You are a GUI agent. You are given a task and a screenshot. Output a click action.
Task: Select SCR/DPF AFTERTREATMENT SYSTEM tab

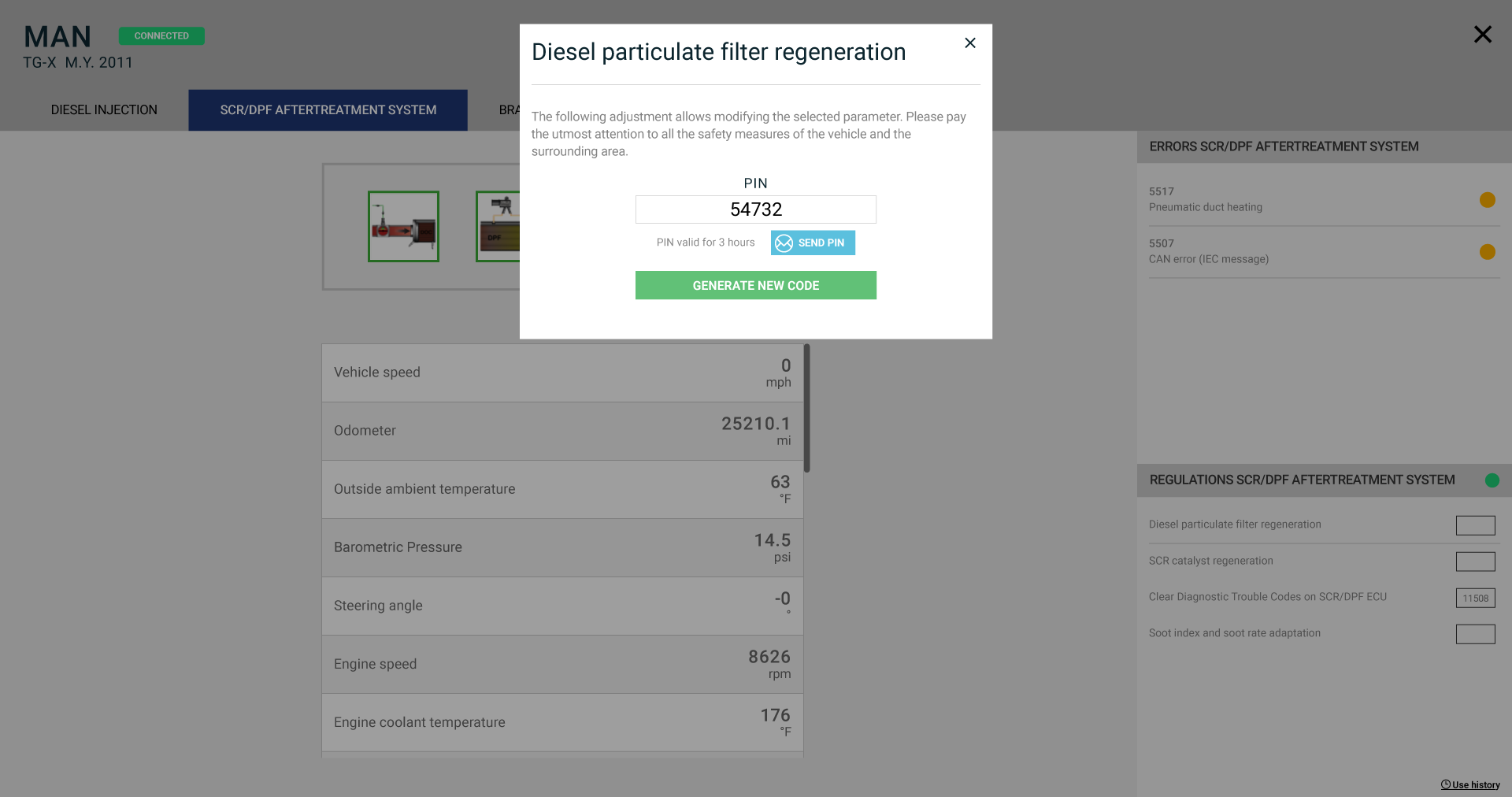click(x=328, y=110)
